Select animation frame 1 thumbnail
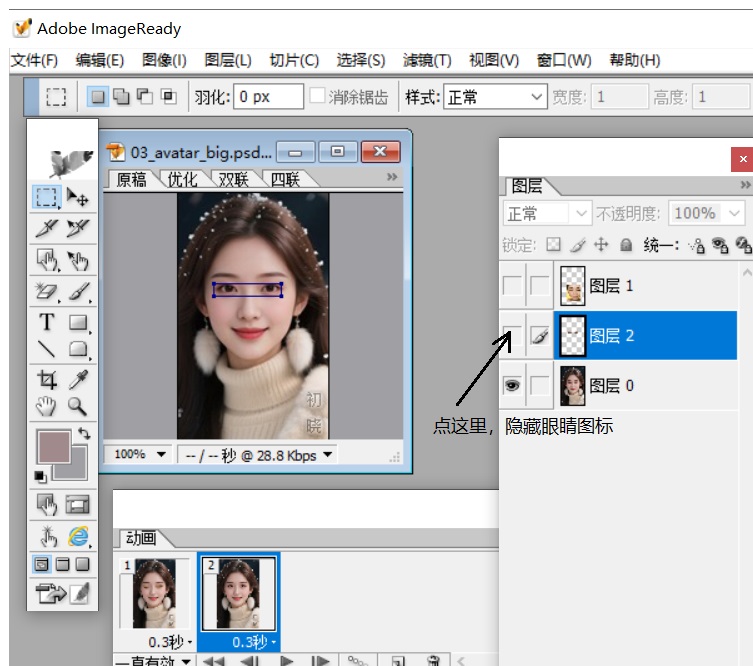This screenshot has width=753, height=666. point(153,593)
